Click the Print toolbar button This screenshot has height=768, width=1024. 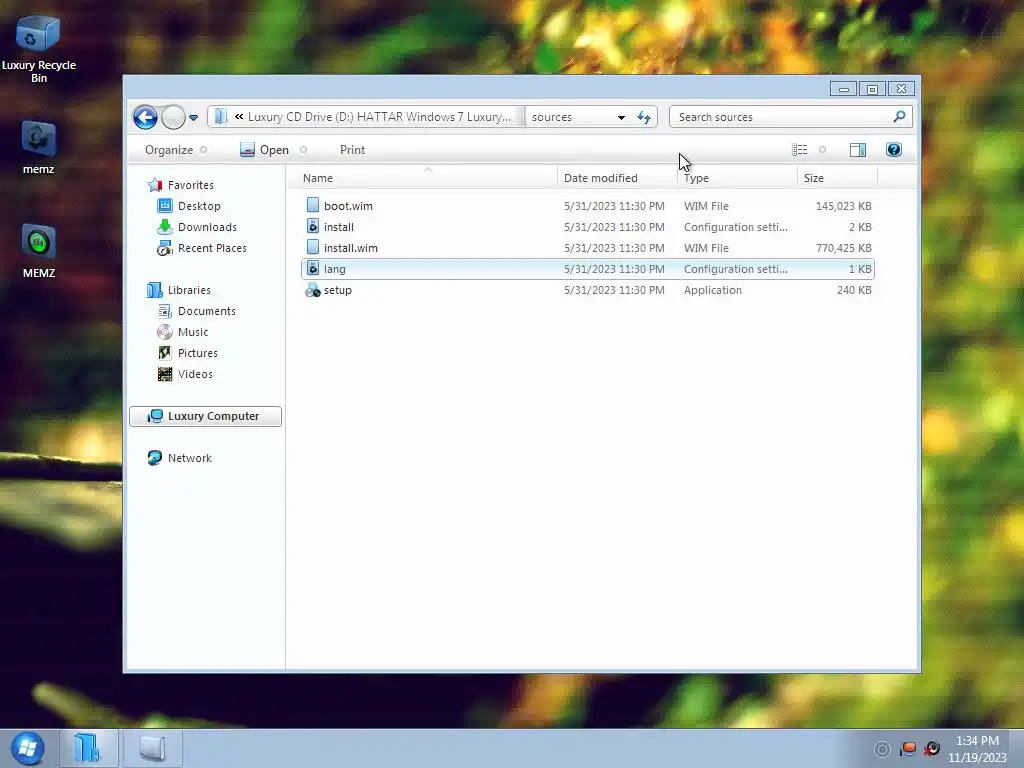[x=353, y=150]
